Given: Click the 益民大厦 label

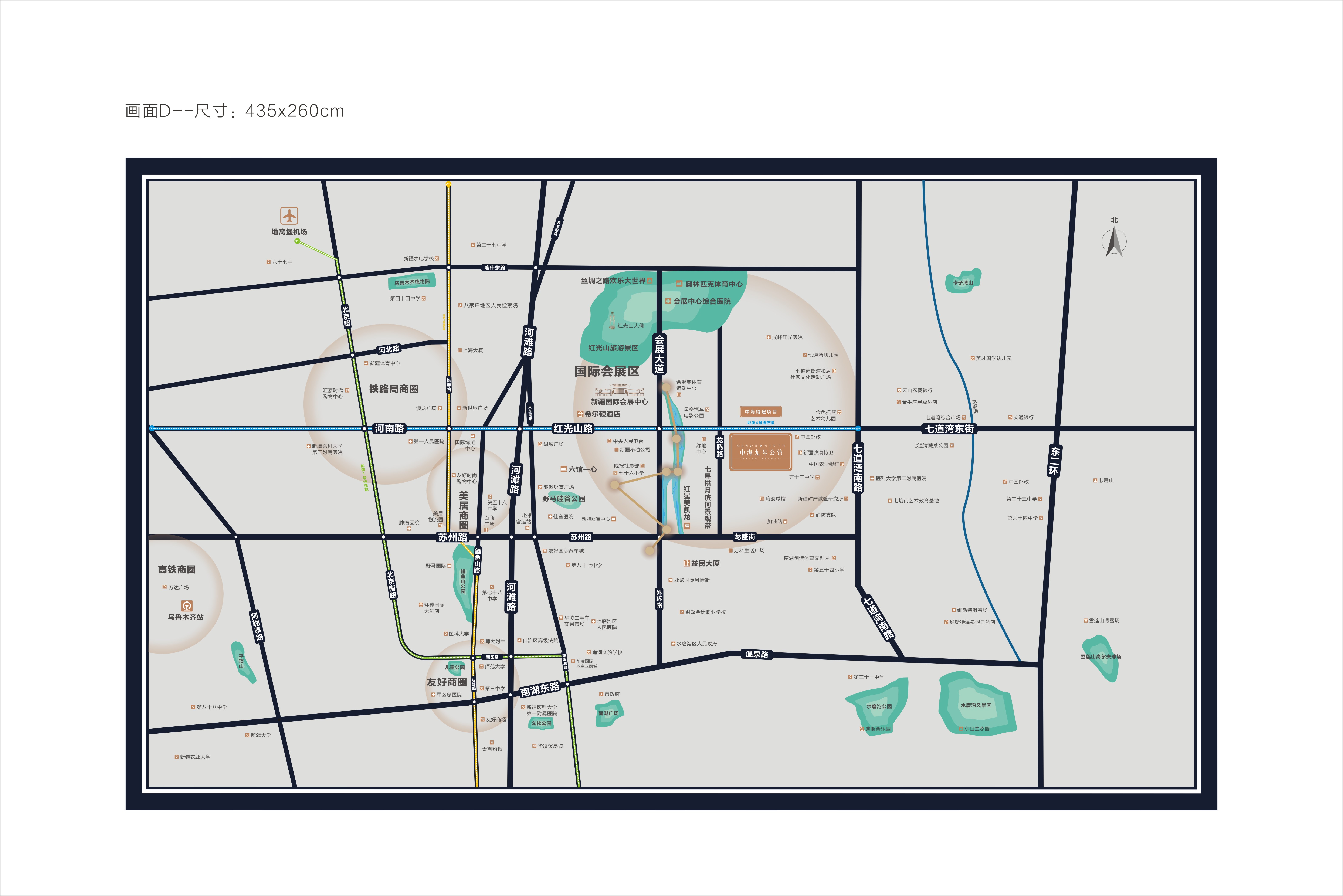Looking at the screenshot, I should pos(705,563).
